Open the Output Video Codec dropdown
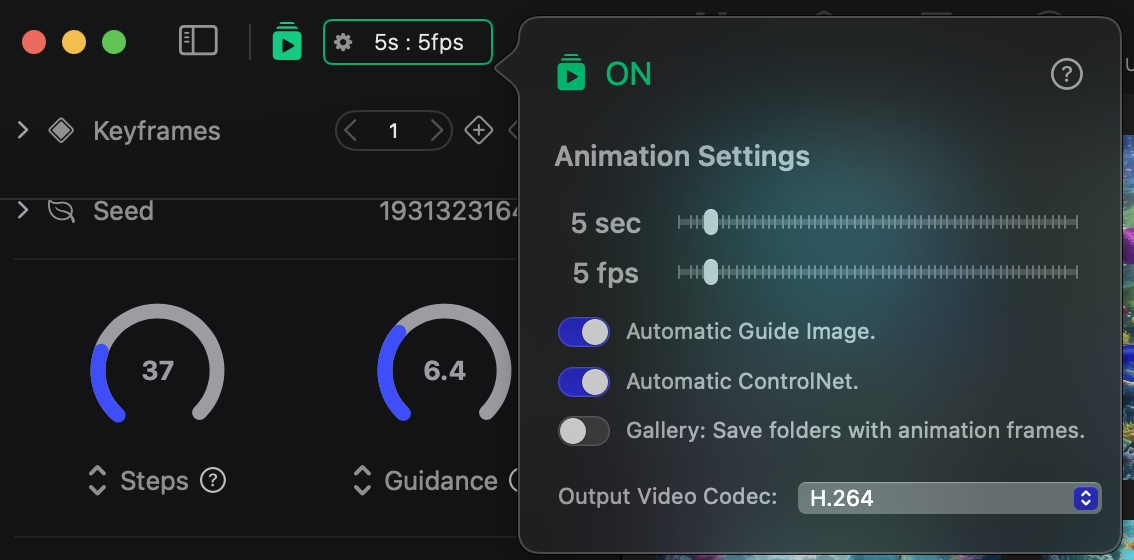 [x=948, y=498]
